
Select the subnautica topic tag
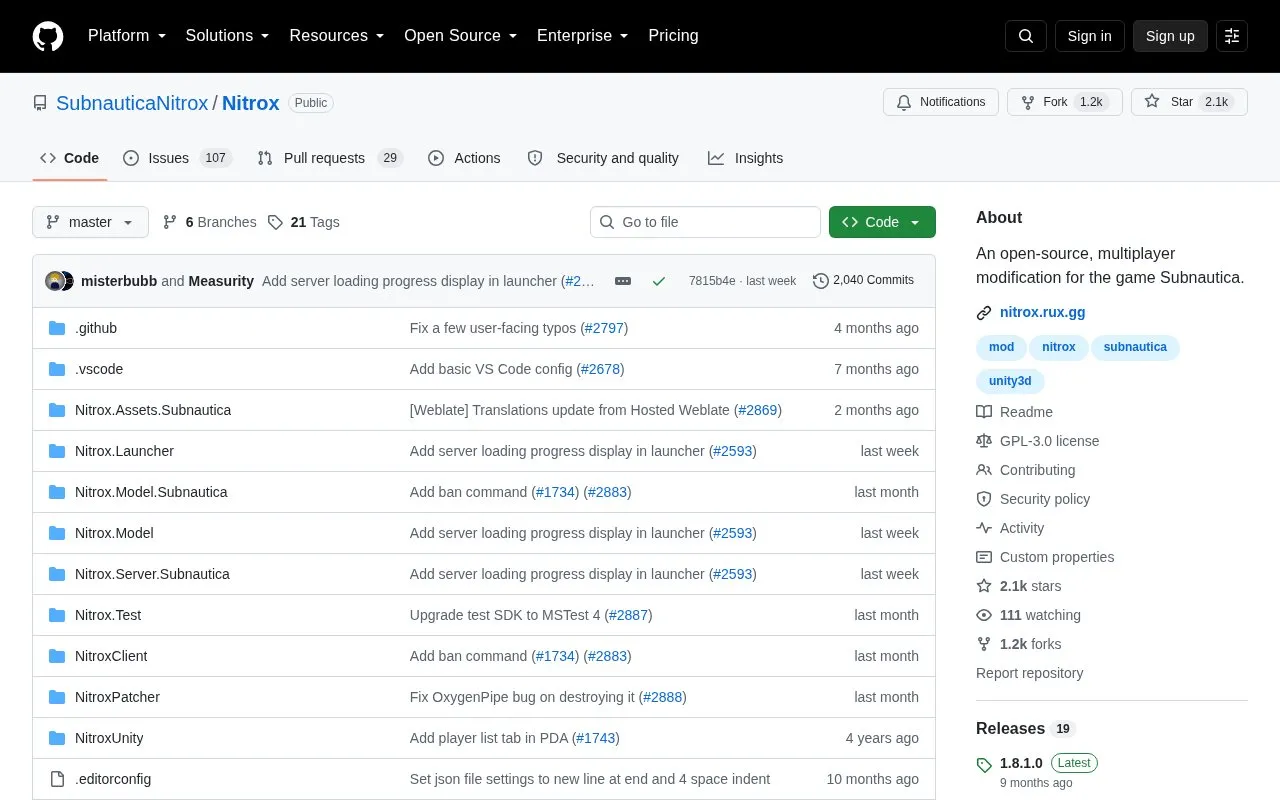1135,347
